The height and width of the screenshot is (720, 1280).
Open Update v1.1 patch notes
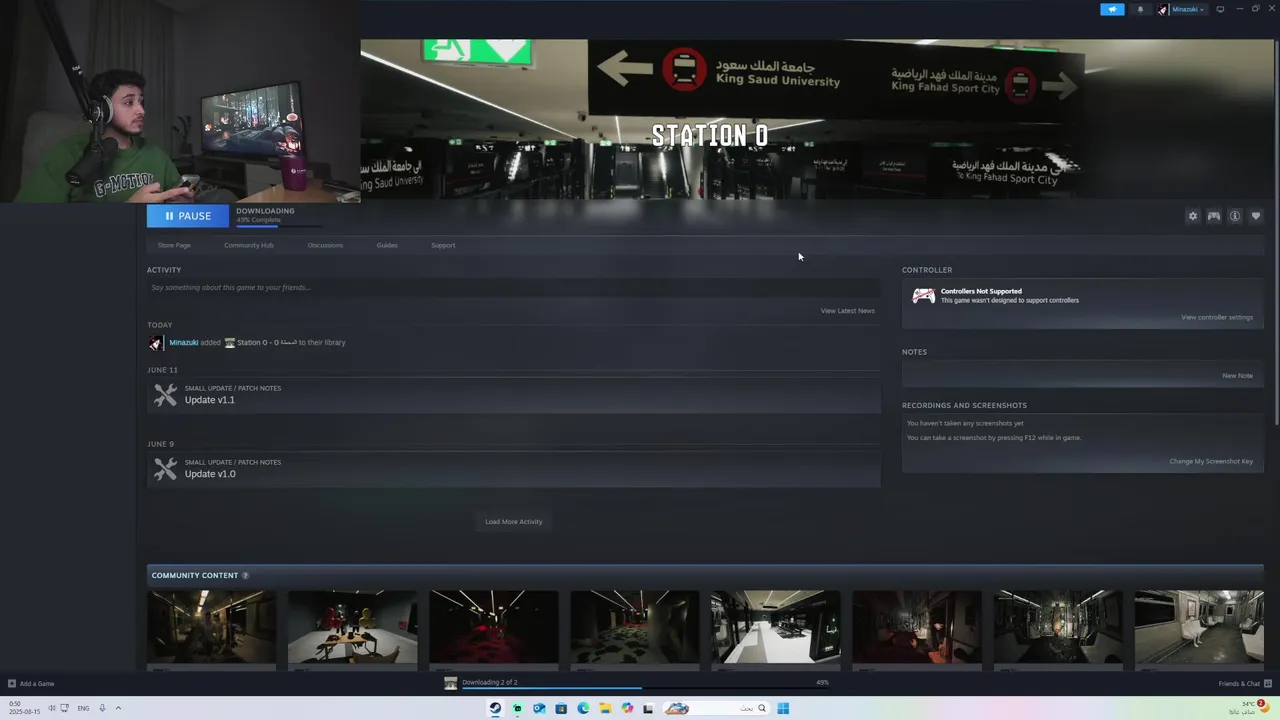[x=514, y=395]
